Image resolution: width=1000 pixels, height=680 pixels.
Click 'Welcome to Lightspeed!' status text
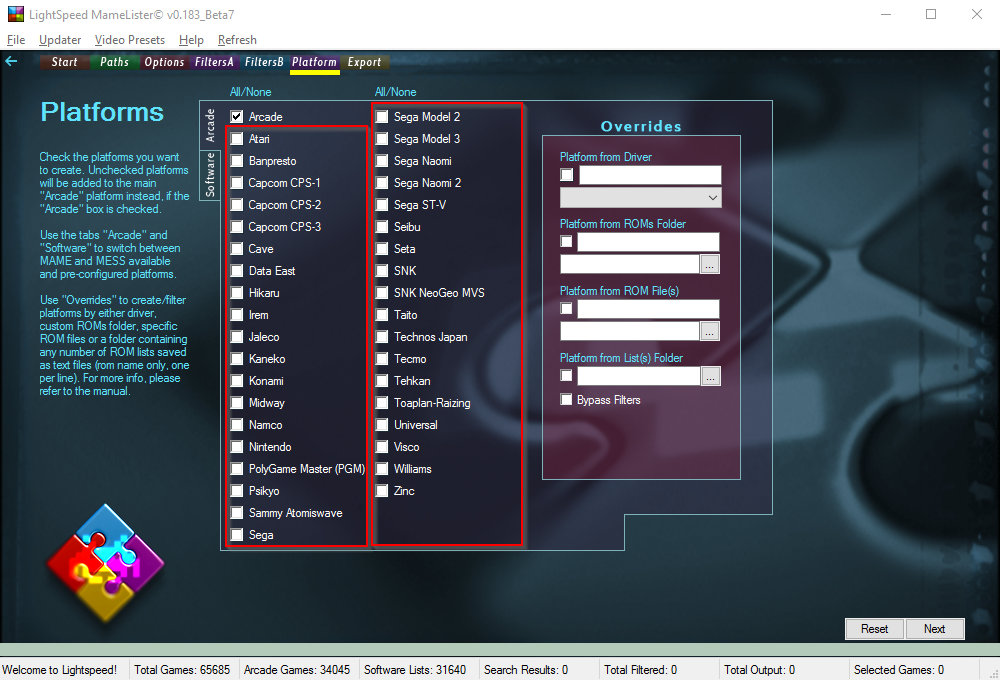point(59,670)
